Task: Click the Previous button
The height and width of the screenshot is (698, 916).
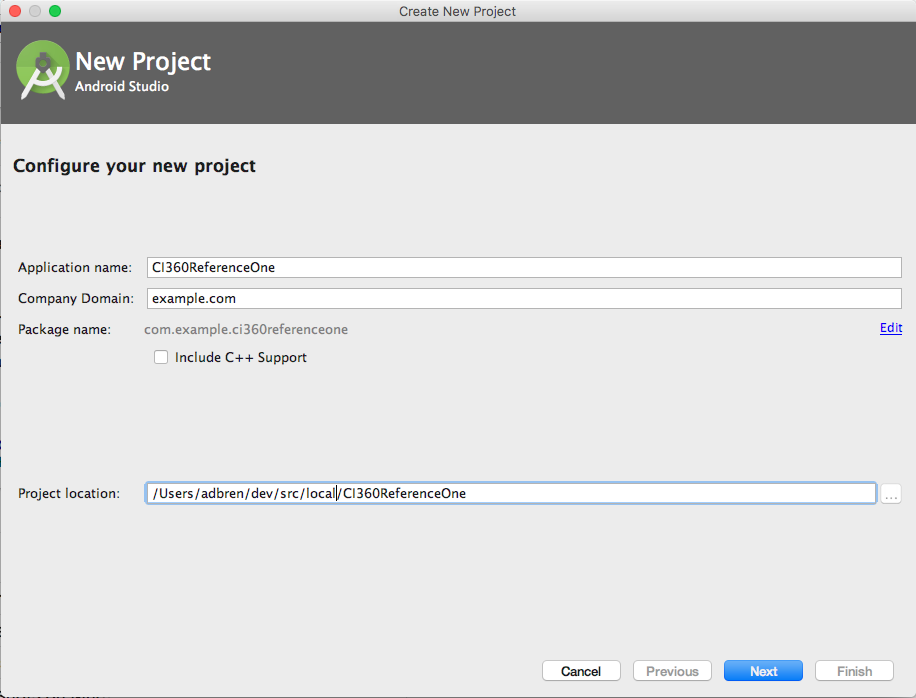Action: click(672, 670)
